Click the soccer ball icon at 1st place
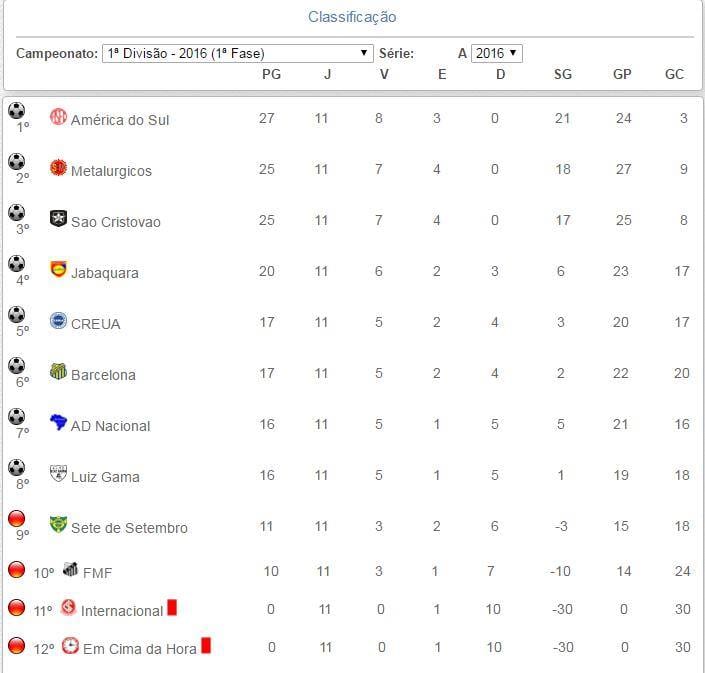Image resolution: width=705 pixels, height=673 pixels. click(x=16, y=110)
